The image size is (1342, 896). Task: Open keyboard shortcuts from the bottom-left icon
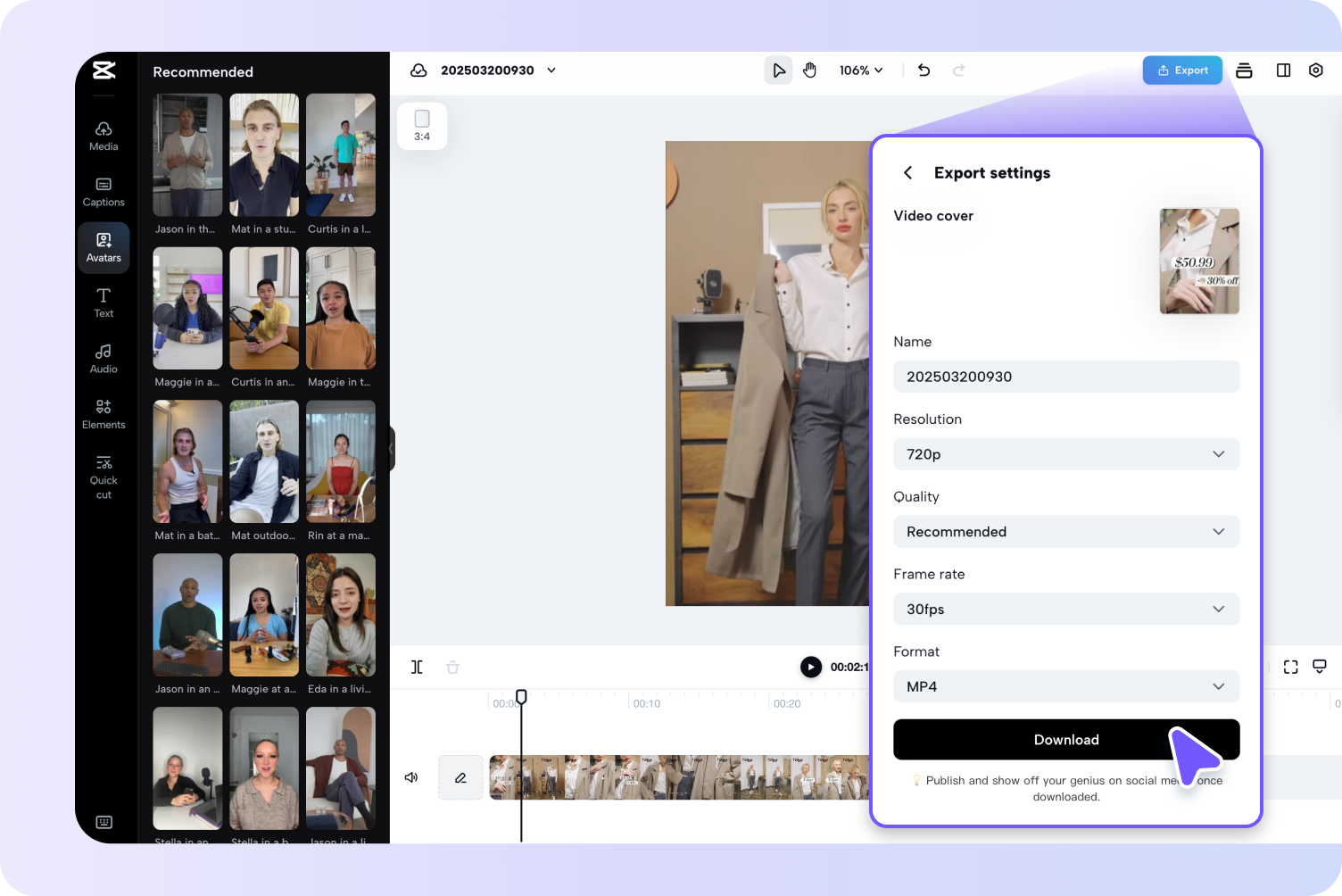point(104,822)
